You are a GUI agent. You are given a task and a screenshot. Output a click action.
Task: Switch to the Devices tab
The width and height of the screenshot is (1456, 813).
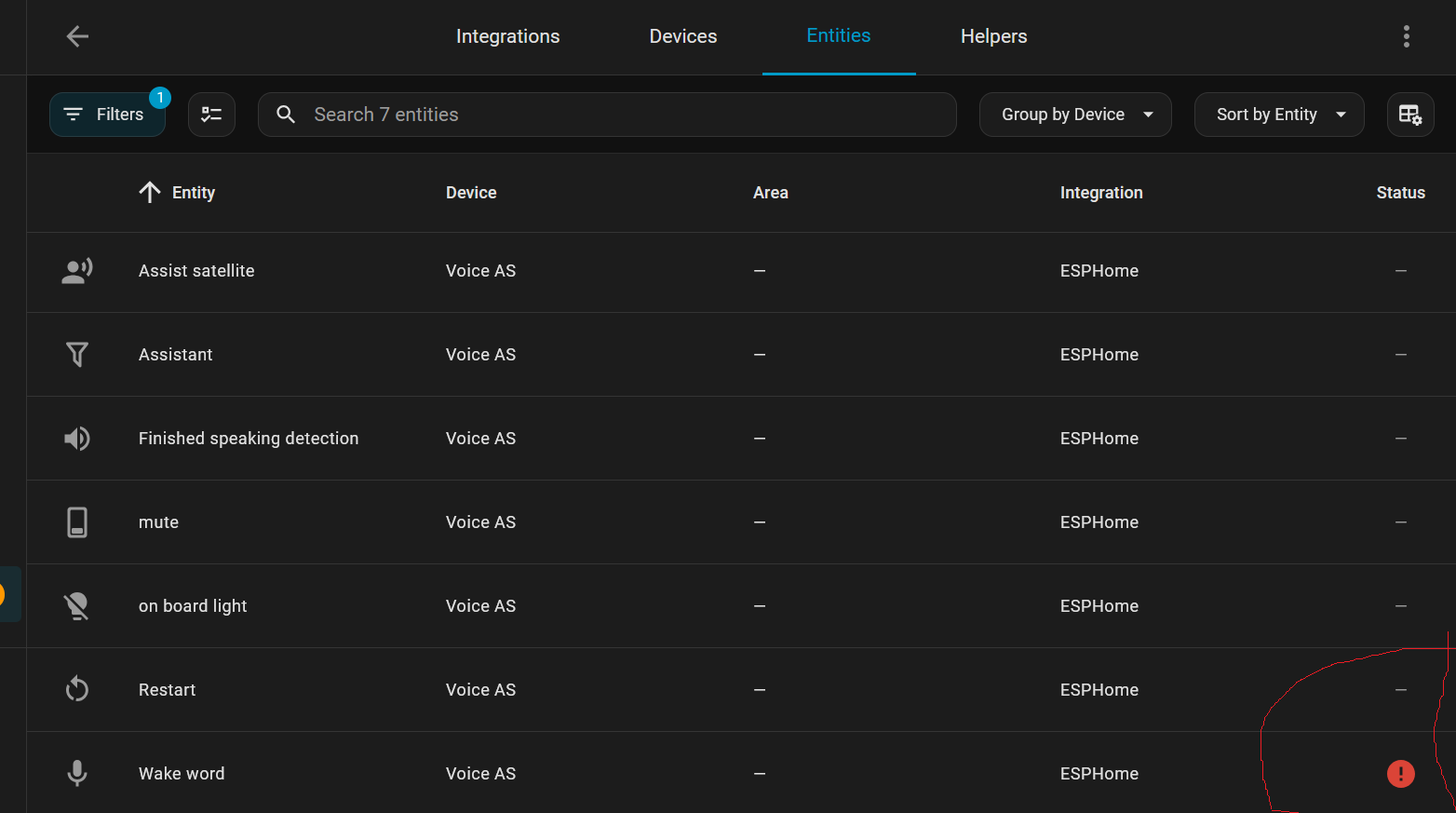(x=682, y=36)
